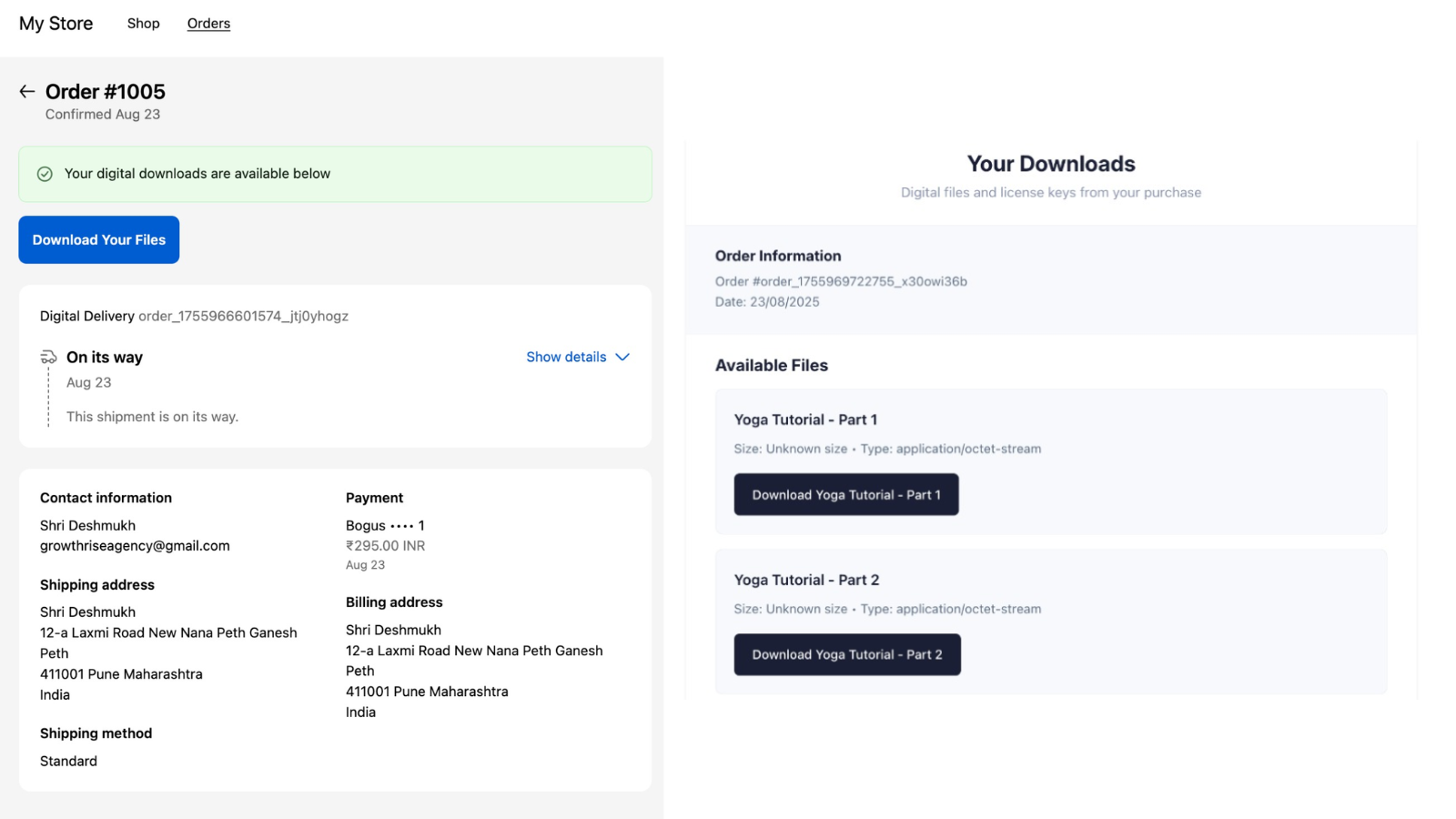Image resolution: width=1456 pixels, height=819 pixels.
Task: Go back using the arrow beside Order #1005
Action: [26, 92]
